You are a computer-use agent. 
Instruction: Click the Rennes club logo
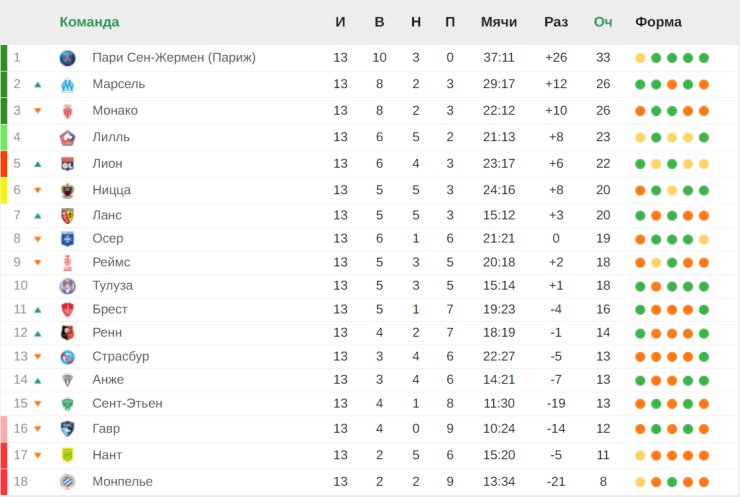point(67,333)
